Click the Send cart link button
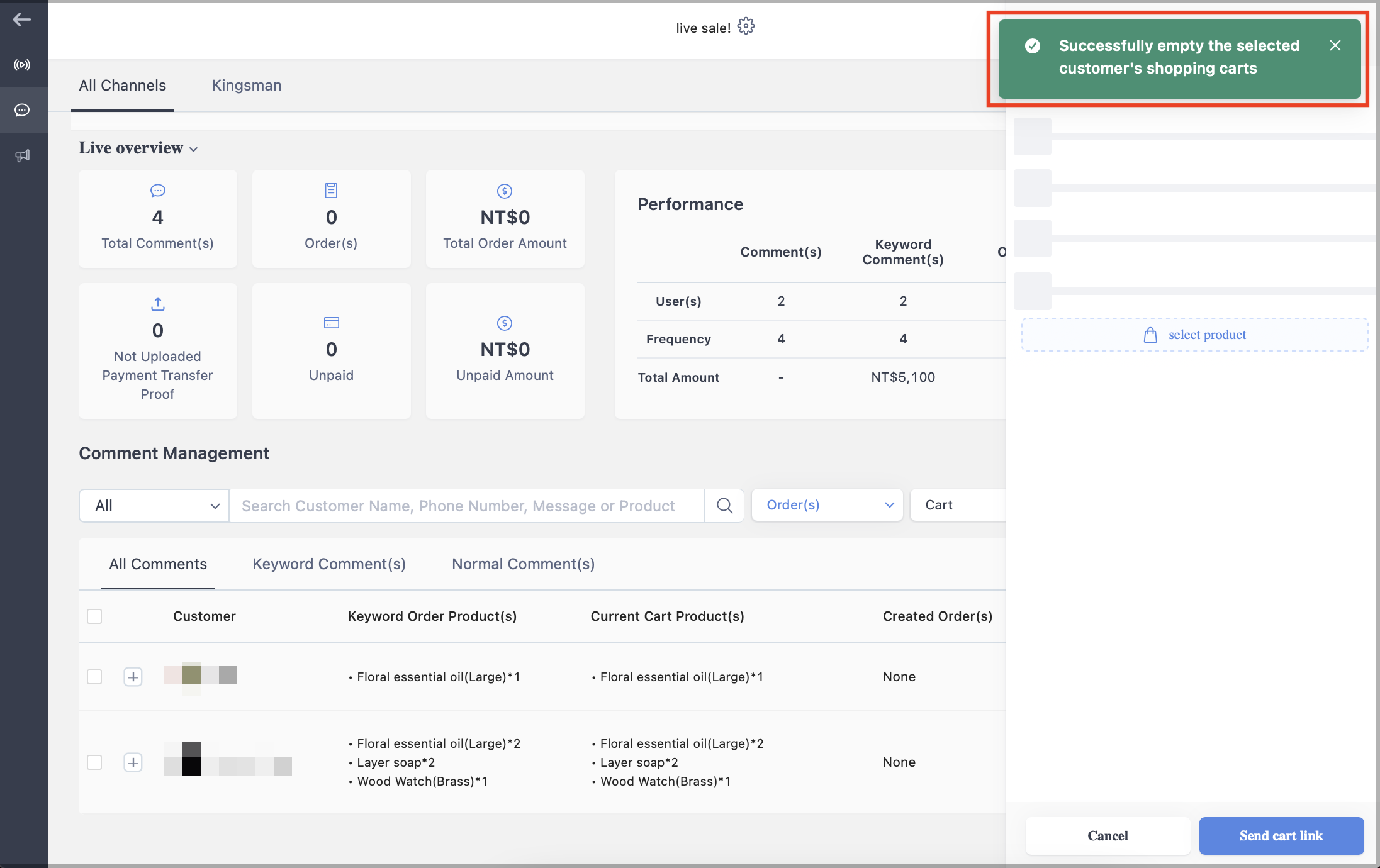Viewport: 1380px width, 868px height. coord(1281,836)
